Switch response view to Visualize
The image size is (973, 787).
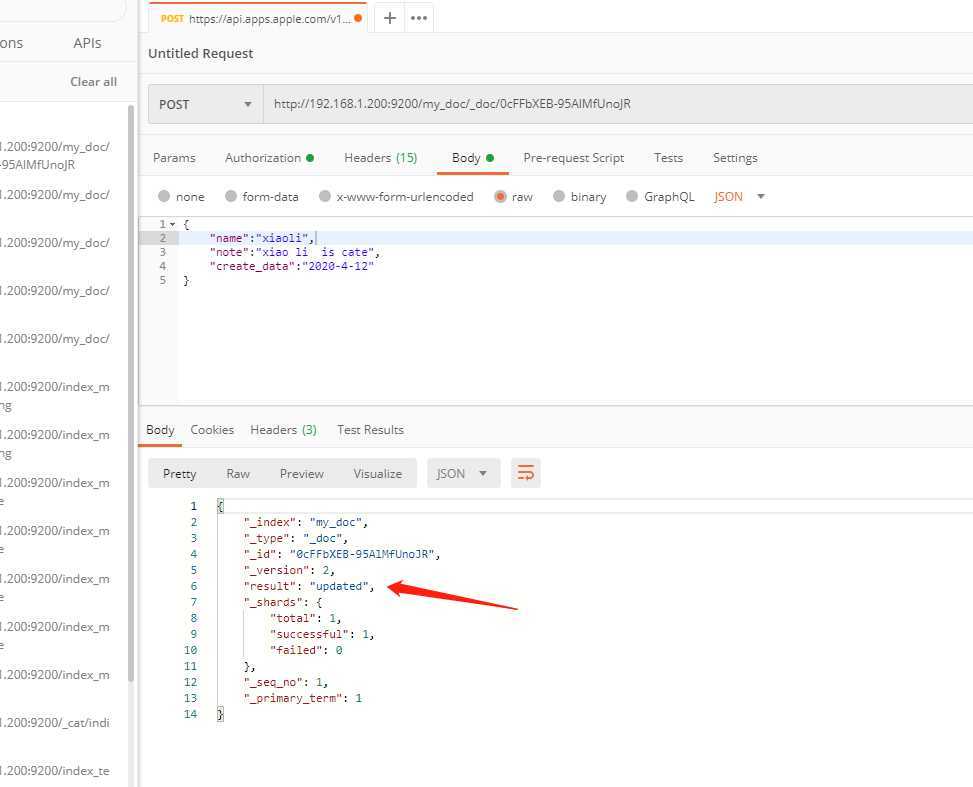pyautogui.click(x=377, y=474)
